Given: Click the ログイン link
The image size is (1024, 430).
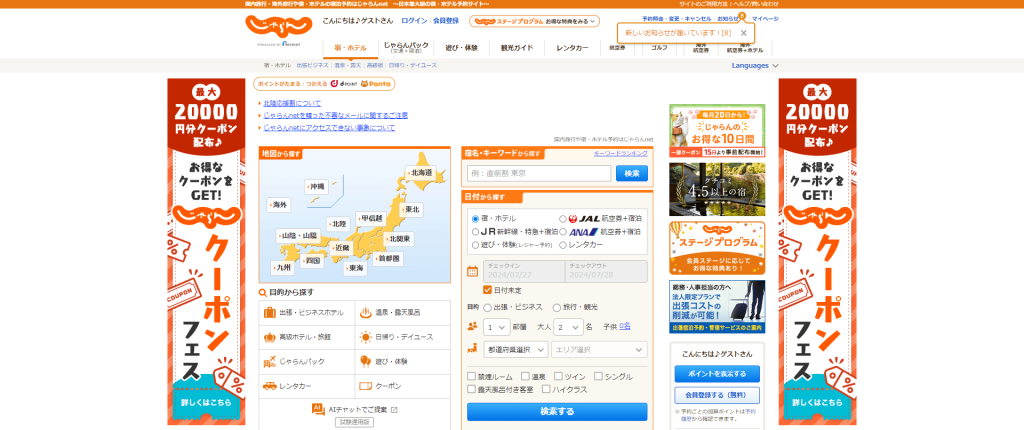Looking at the screenshot, I should pos(414,21).
